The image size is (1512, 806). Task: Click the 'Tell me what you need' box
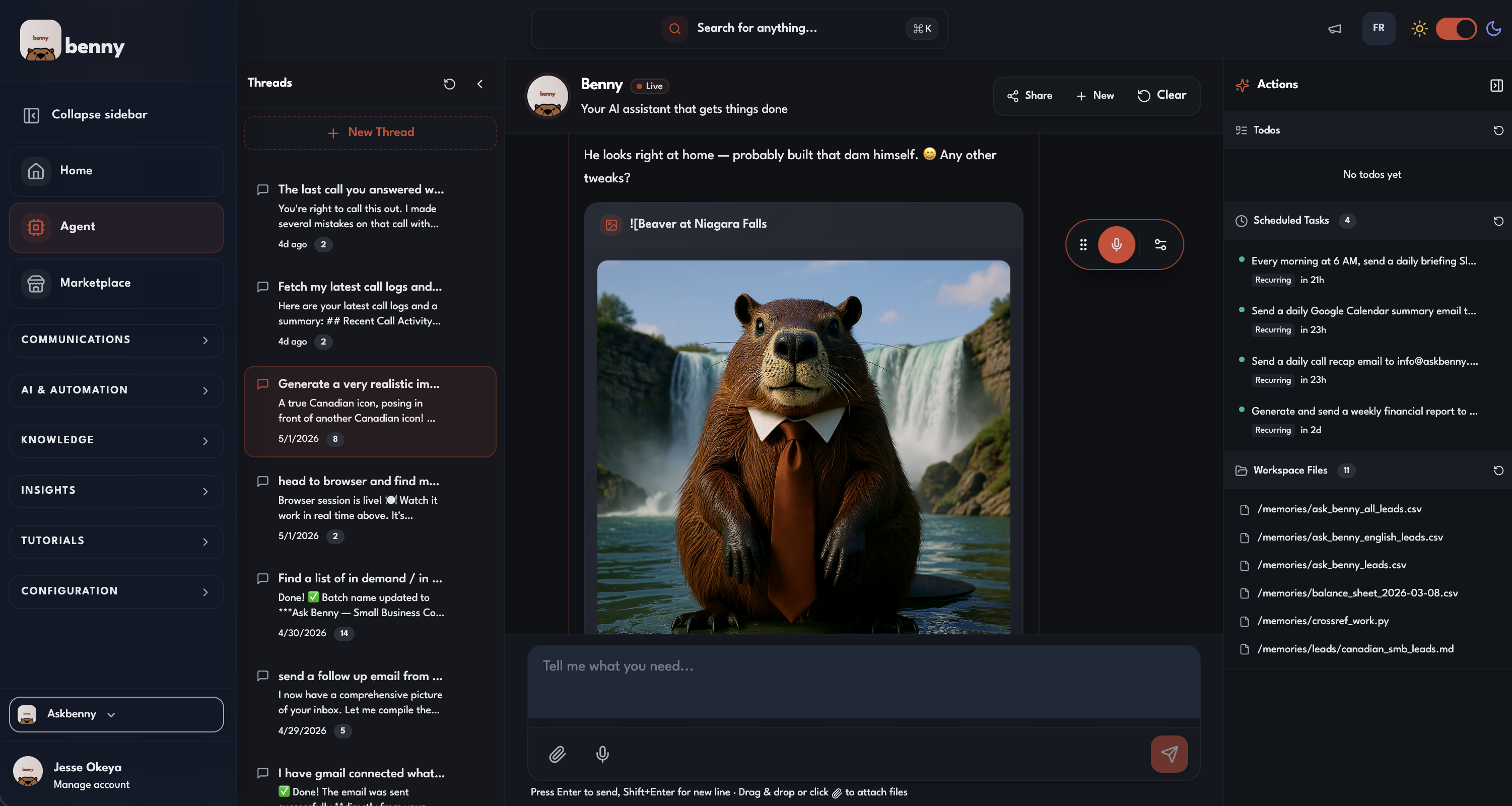(863, 683)
